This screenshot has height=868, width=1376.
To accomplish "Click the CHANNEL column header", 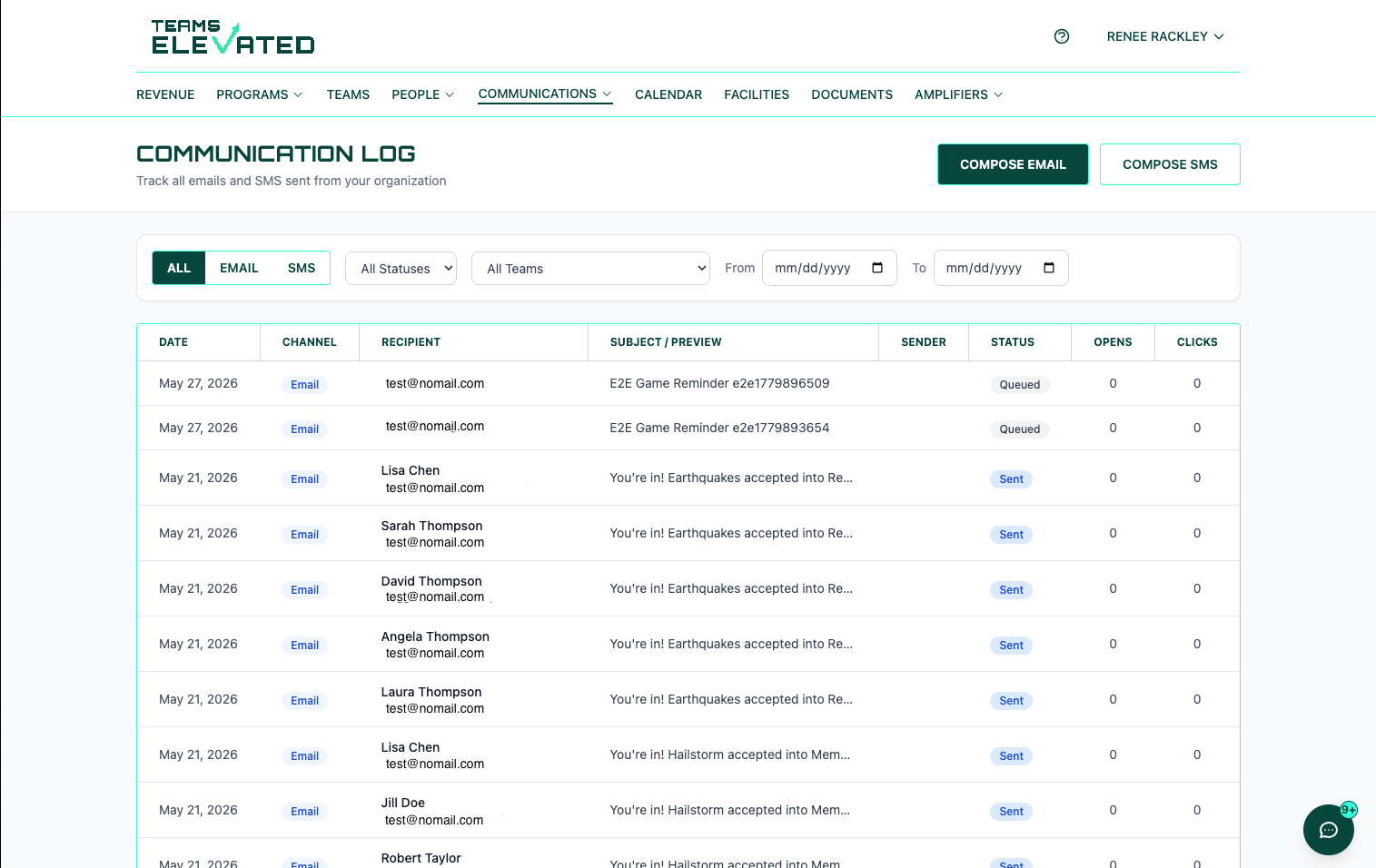I will pyautogui.click(x=310, y=342).
